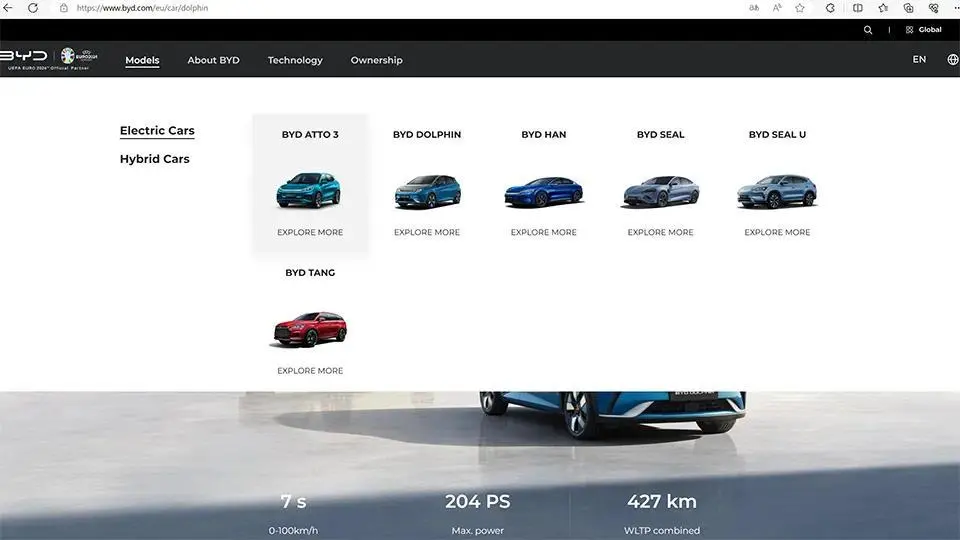The image size is (960, 540).
Task: Click the BYD DOLPHIN car image
Action: click(x=427, y=192)
